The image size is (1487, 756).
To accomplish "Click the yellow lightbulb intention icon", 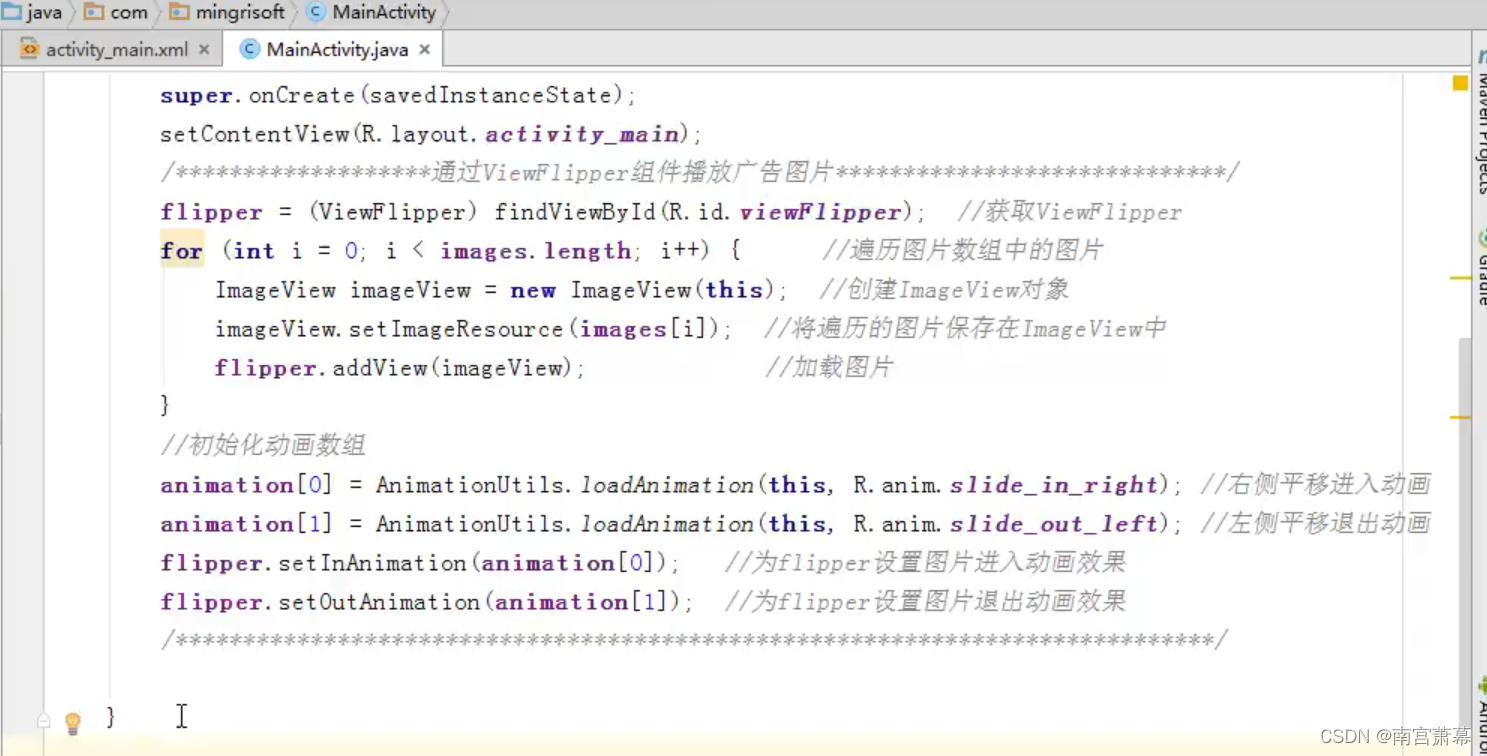I will (72, 722).
